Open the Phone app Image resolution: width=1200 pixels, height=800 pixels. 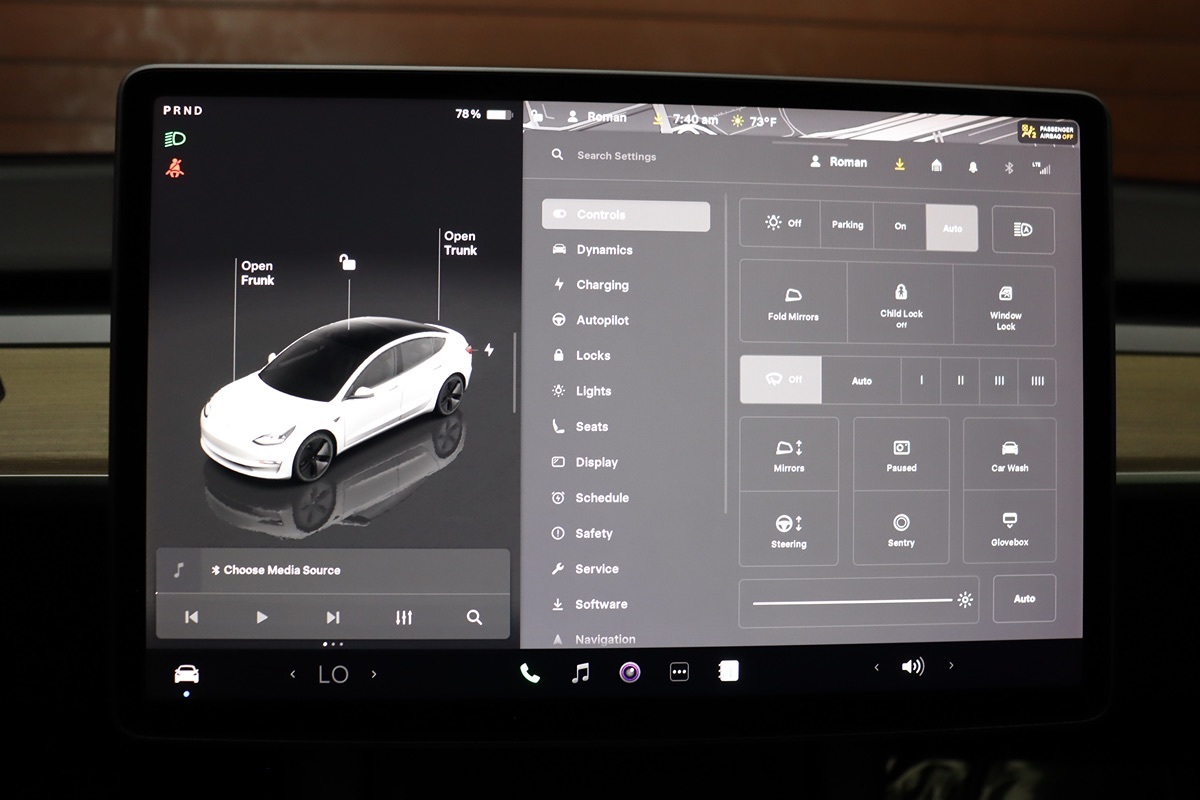tap(530, 673)
